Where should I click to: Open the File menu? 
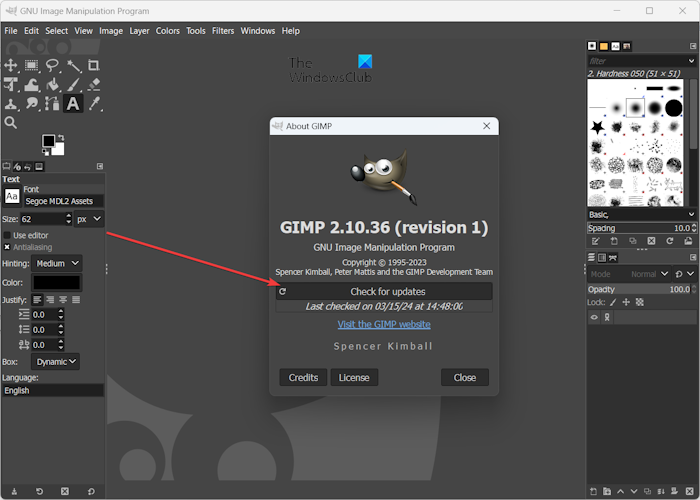pos(11,31)
